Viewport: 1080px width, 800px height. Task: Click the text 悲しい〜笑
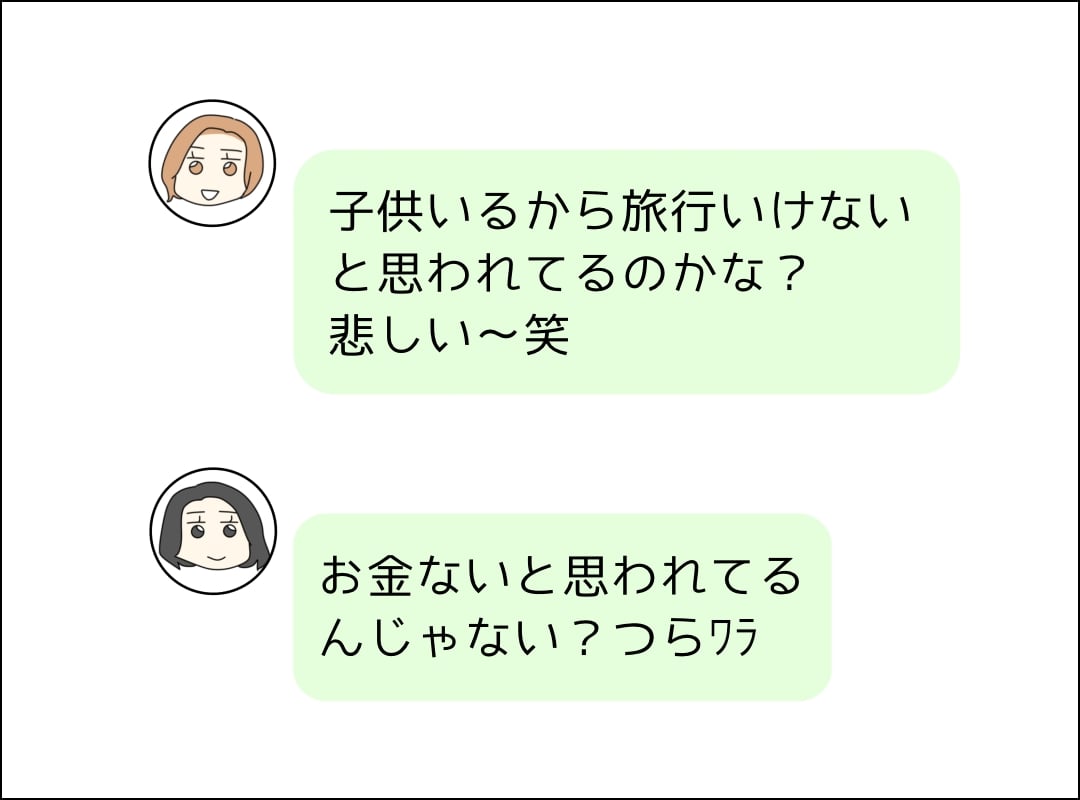(x=449, y=335)
